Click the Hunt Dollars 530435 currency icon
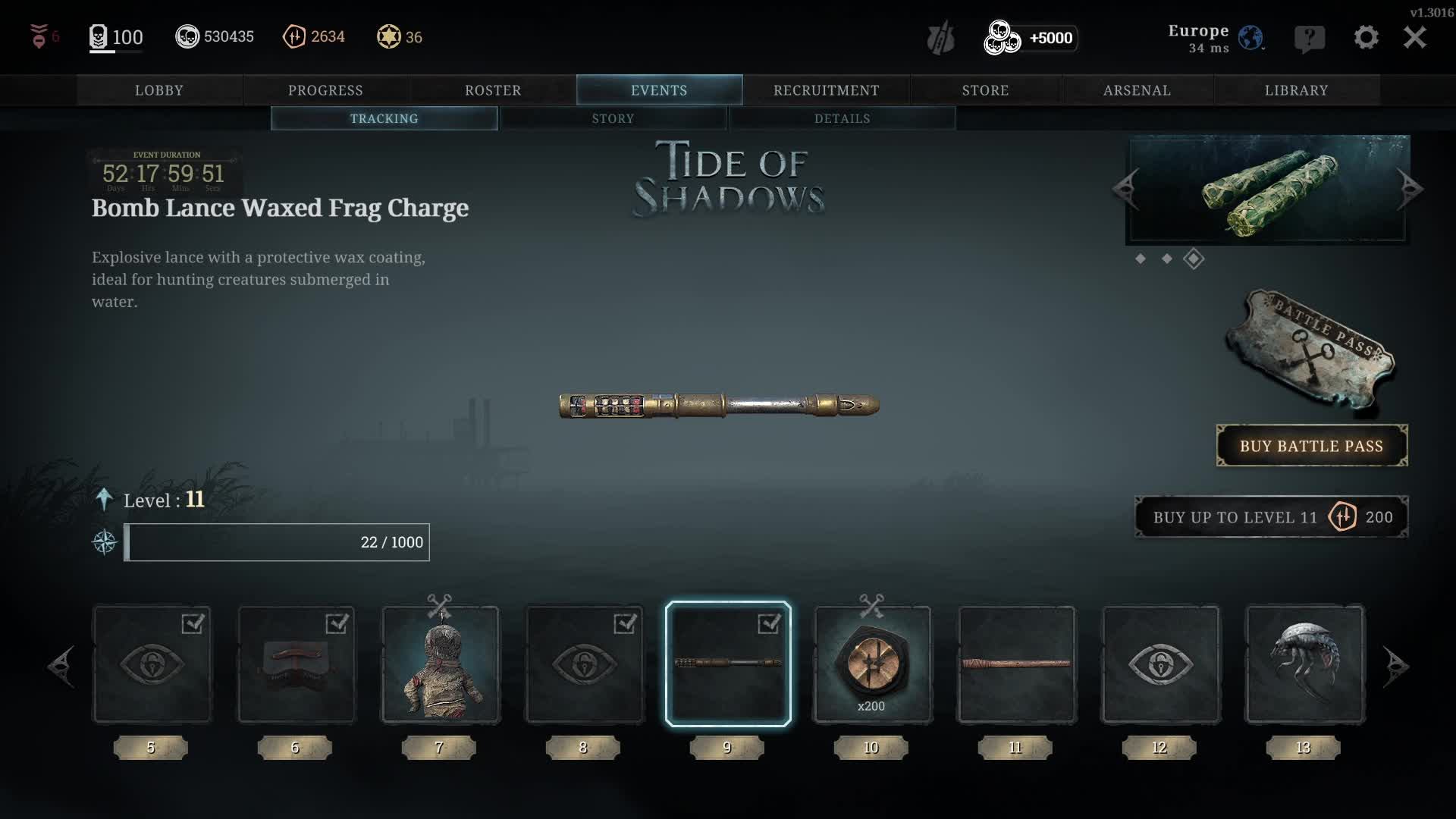Viewport: 1456px width, 819px height. (187, 36)
